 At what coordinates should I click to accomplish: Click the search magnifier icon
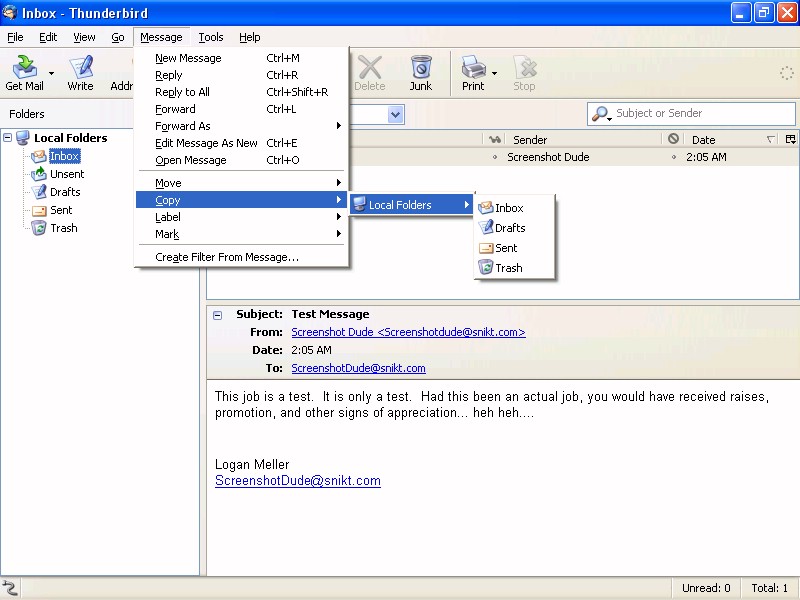click(x=601, y=114)
